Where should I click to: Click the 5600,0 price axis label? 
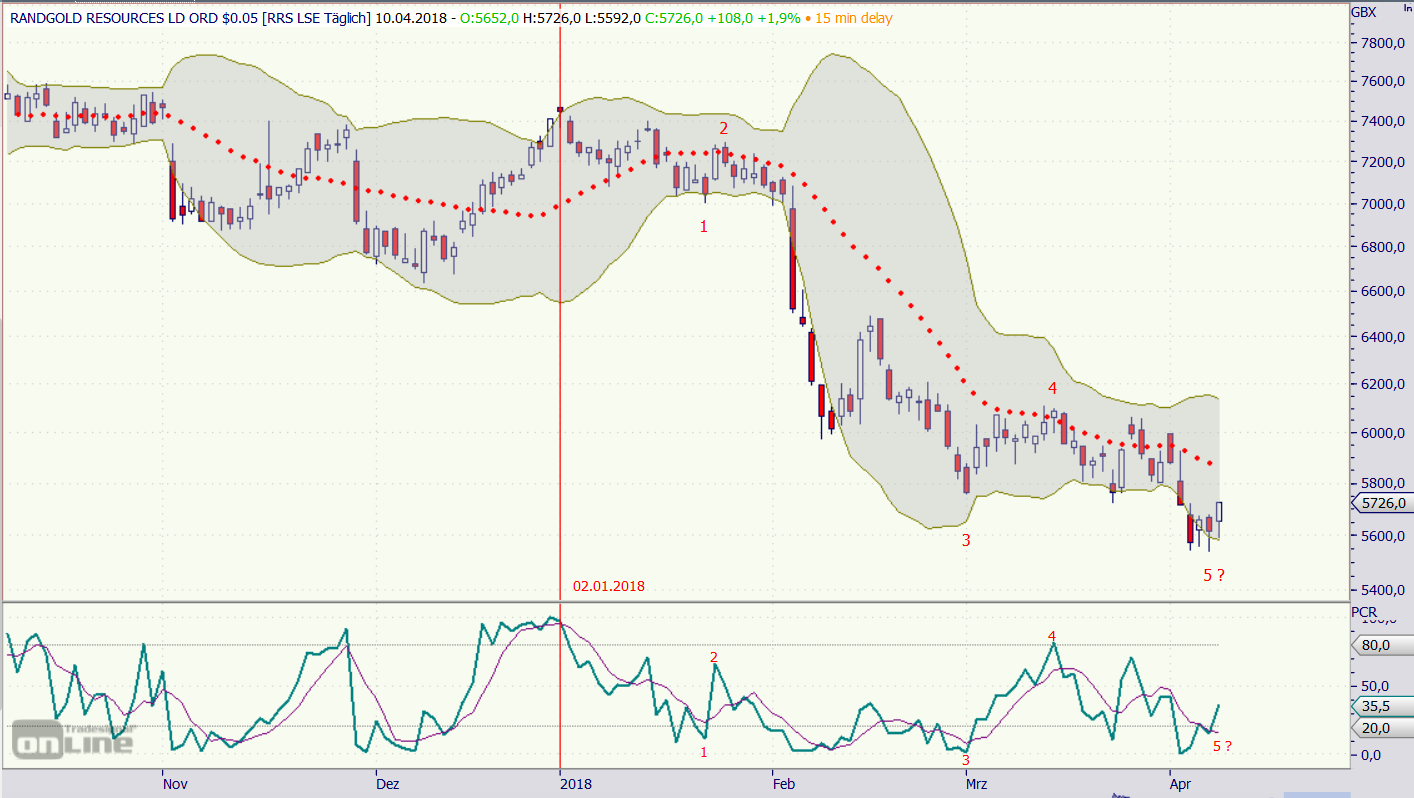[x=1382, y=536]
